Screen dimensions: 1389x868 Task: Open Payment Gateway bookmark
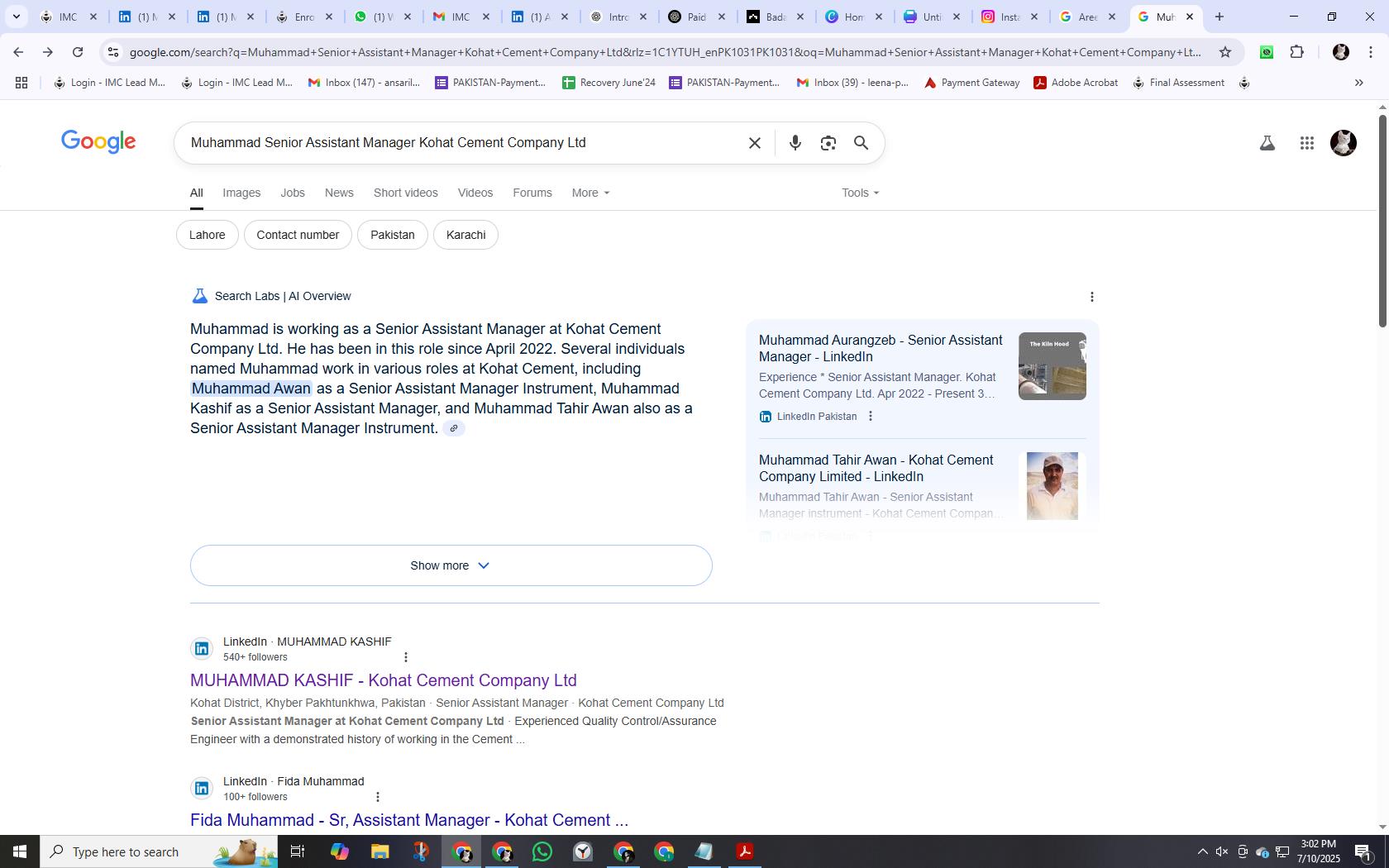[971, 83]
